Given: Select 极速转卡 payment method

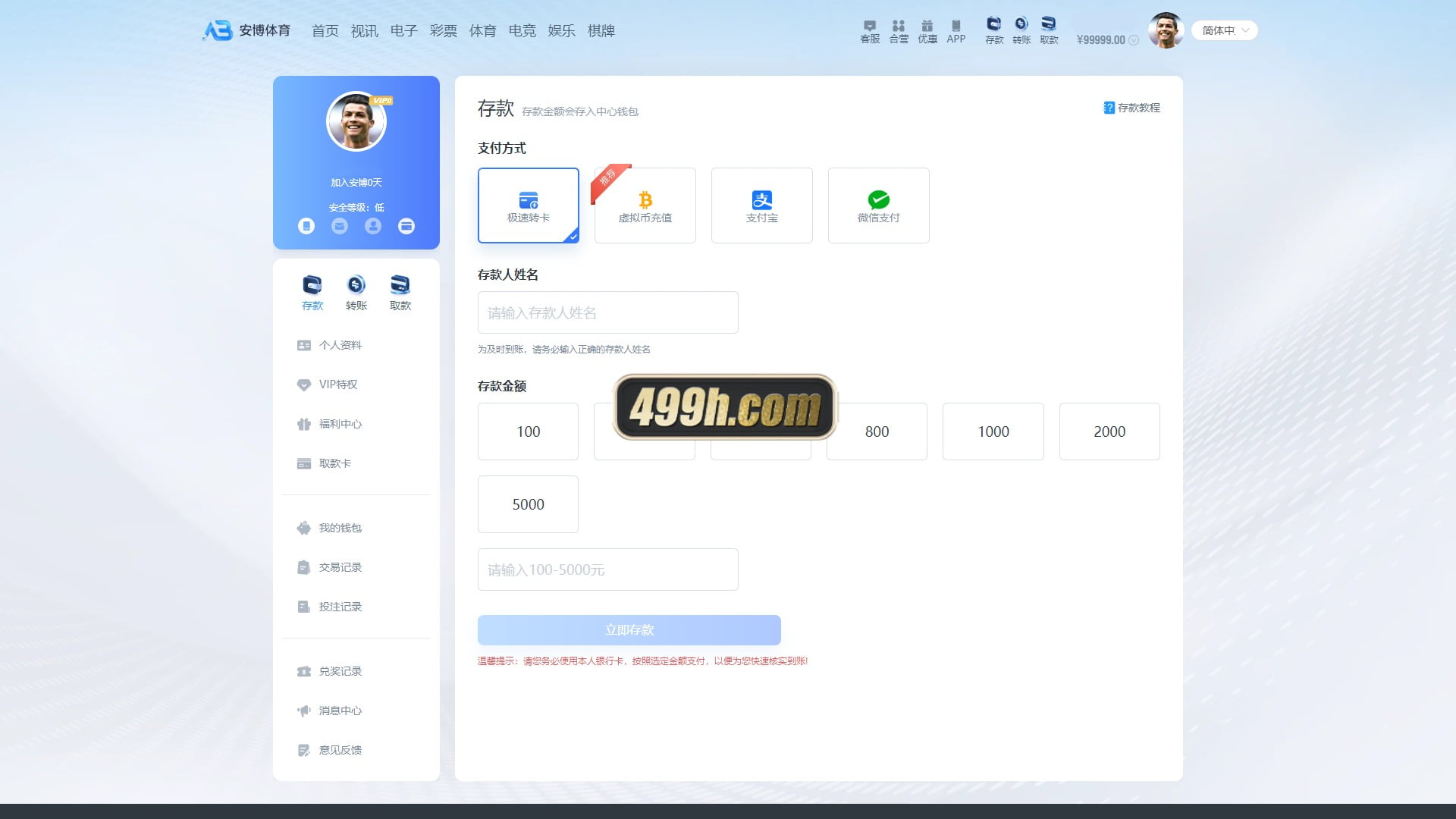Looking at the screenshot, I should click(x=529, y=206).
